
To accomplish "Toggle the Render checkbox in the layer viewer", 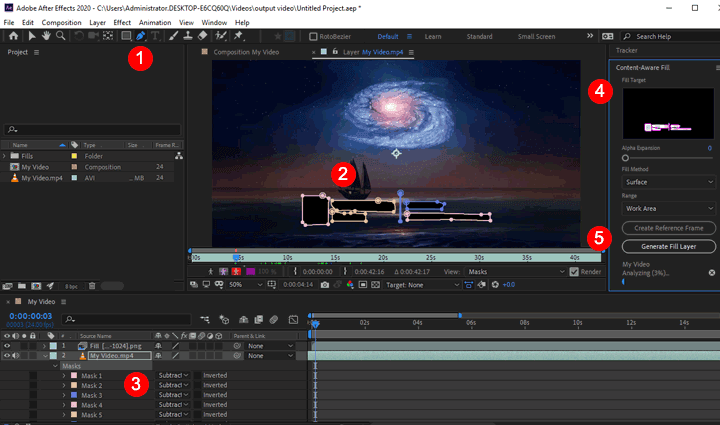I will click(x=573, y=271).
